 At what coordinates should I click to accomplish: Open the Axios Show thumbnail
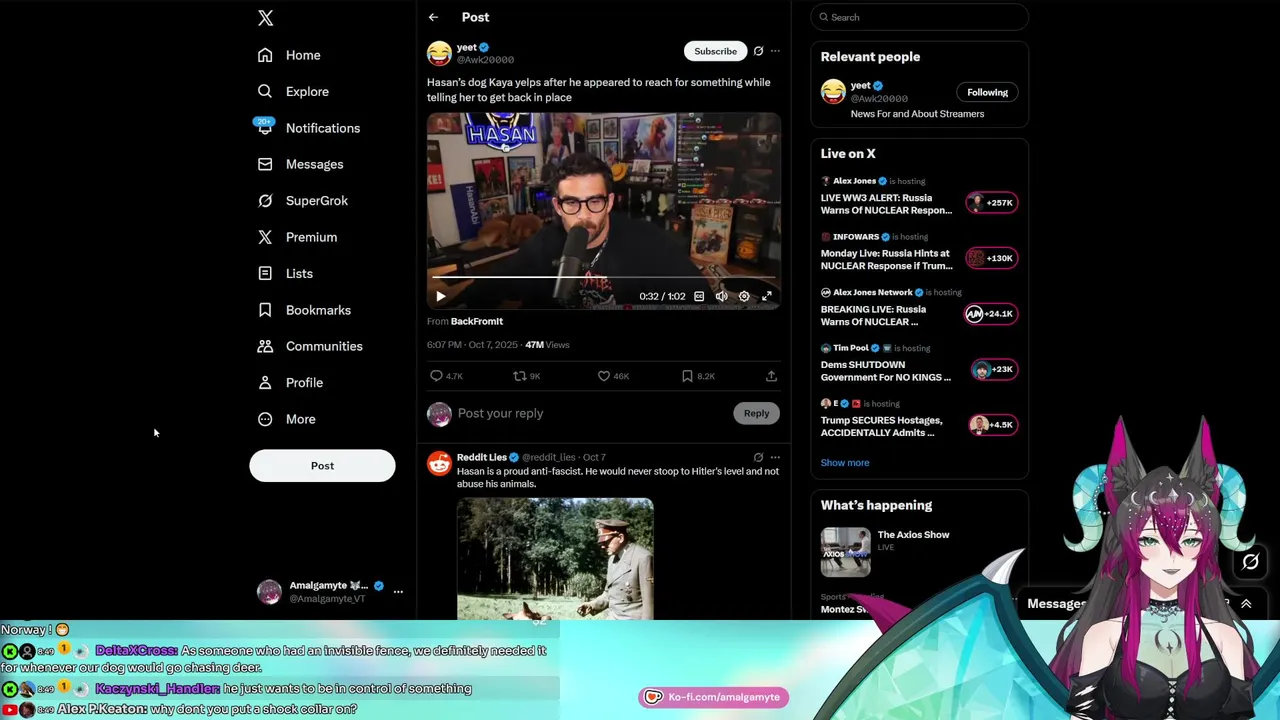[846, 552]
